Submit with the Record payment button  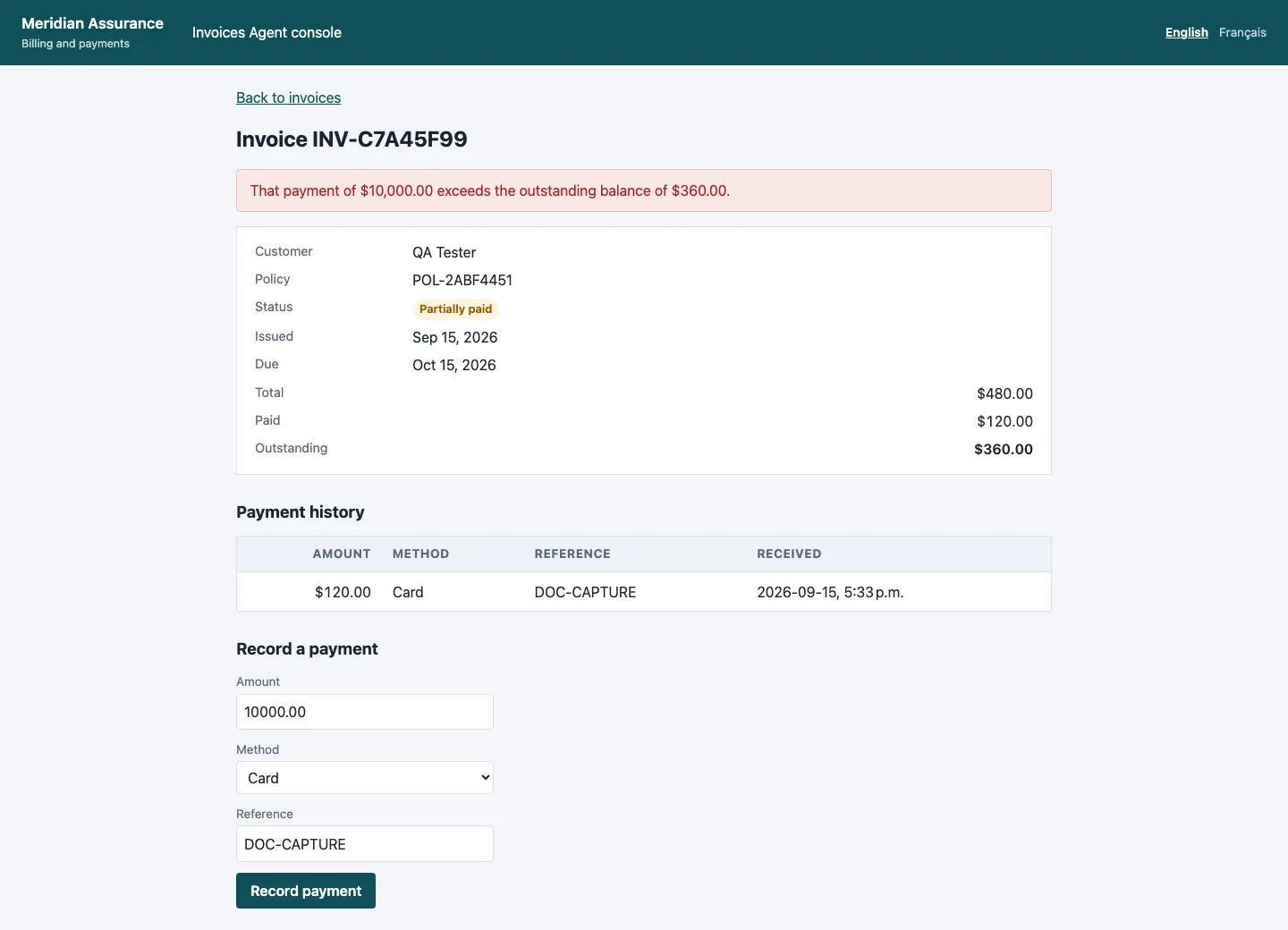[x=306, y=891]
